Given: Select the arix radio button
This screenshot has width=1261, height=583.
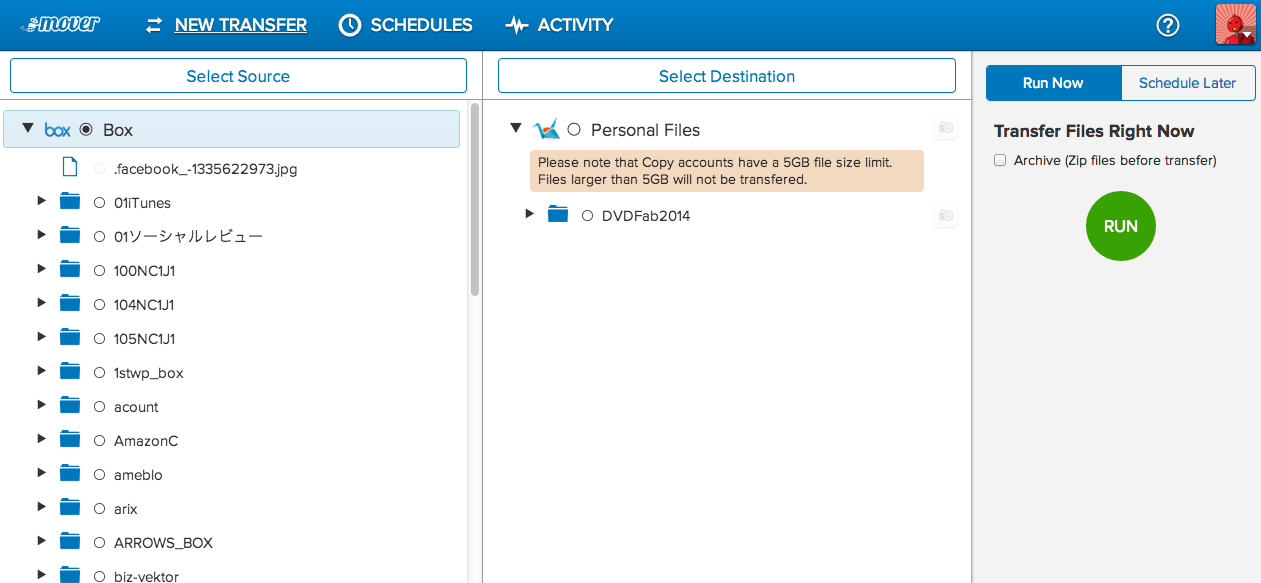Looking at the screenshot, I should (x=99, y=509).
